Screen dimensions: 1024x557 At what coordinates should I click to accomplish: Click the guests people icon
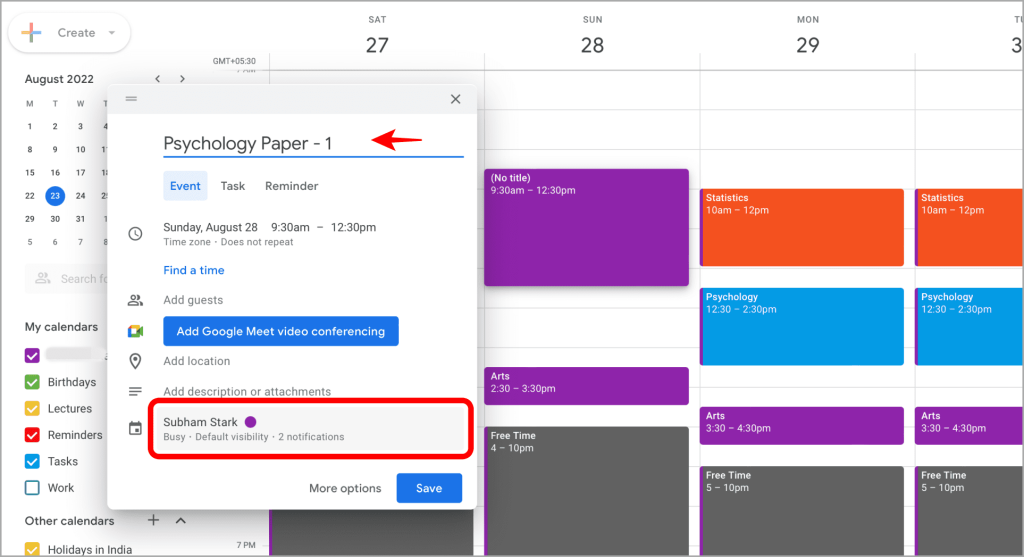pyautogui.click(x=135, y=300)
